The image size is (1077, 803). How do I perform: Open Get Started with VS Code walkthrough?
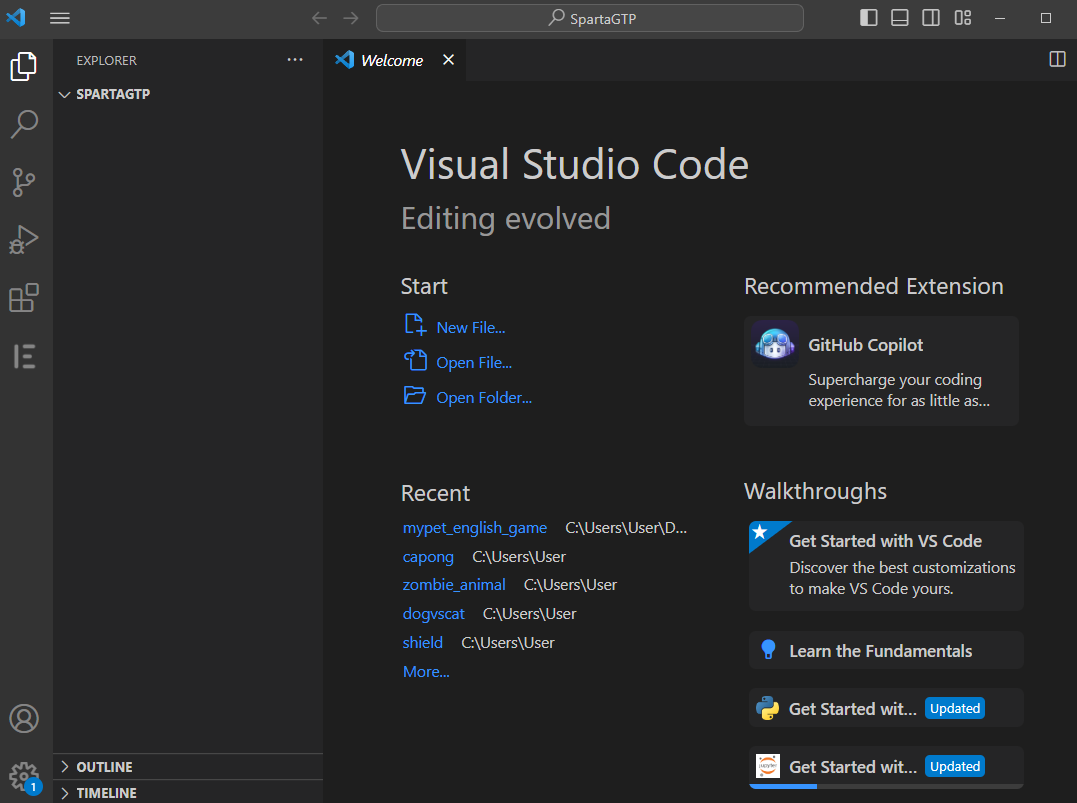point(886,565)
